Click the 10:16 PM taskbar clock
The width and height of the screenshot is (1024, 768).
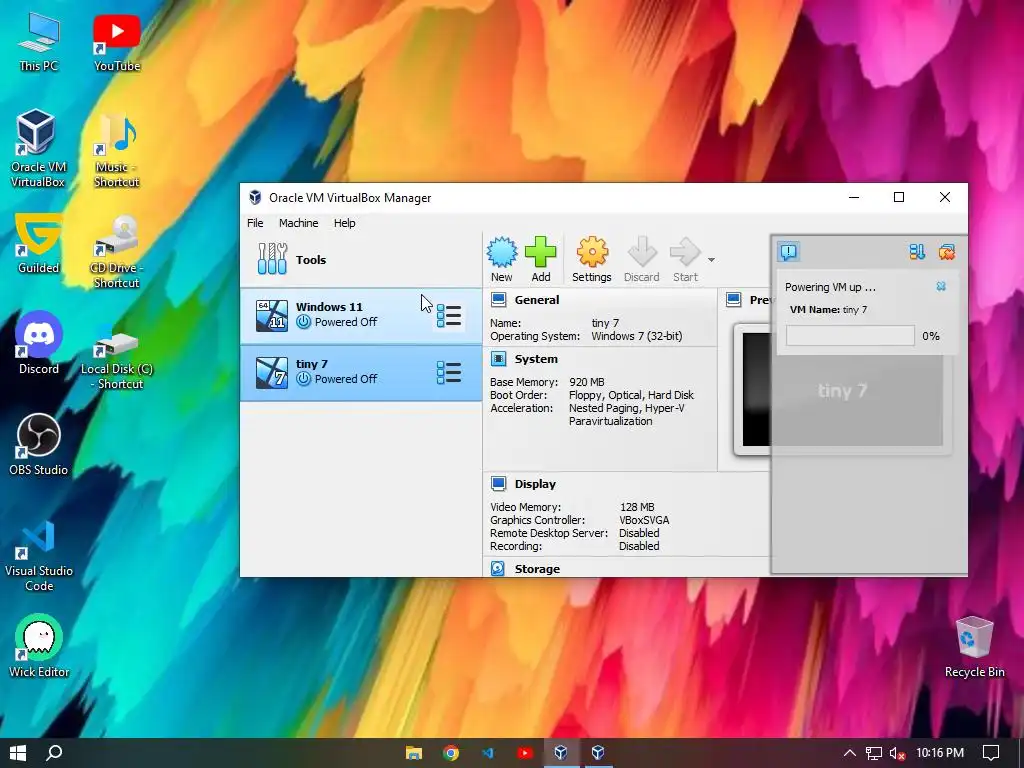coord(940,753)
